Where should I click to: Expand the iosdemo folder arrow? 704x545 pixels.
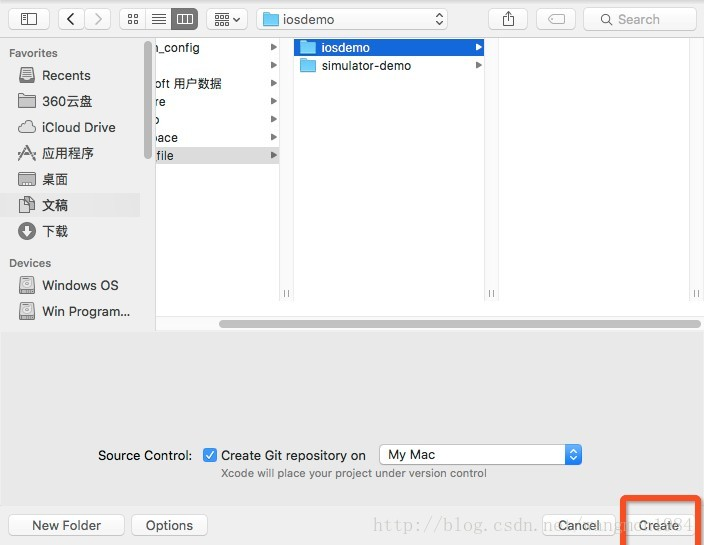(479, 47)
